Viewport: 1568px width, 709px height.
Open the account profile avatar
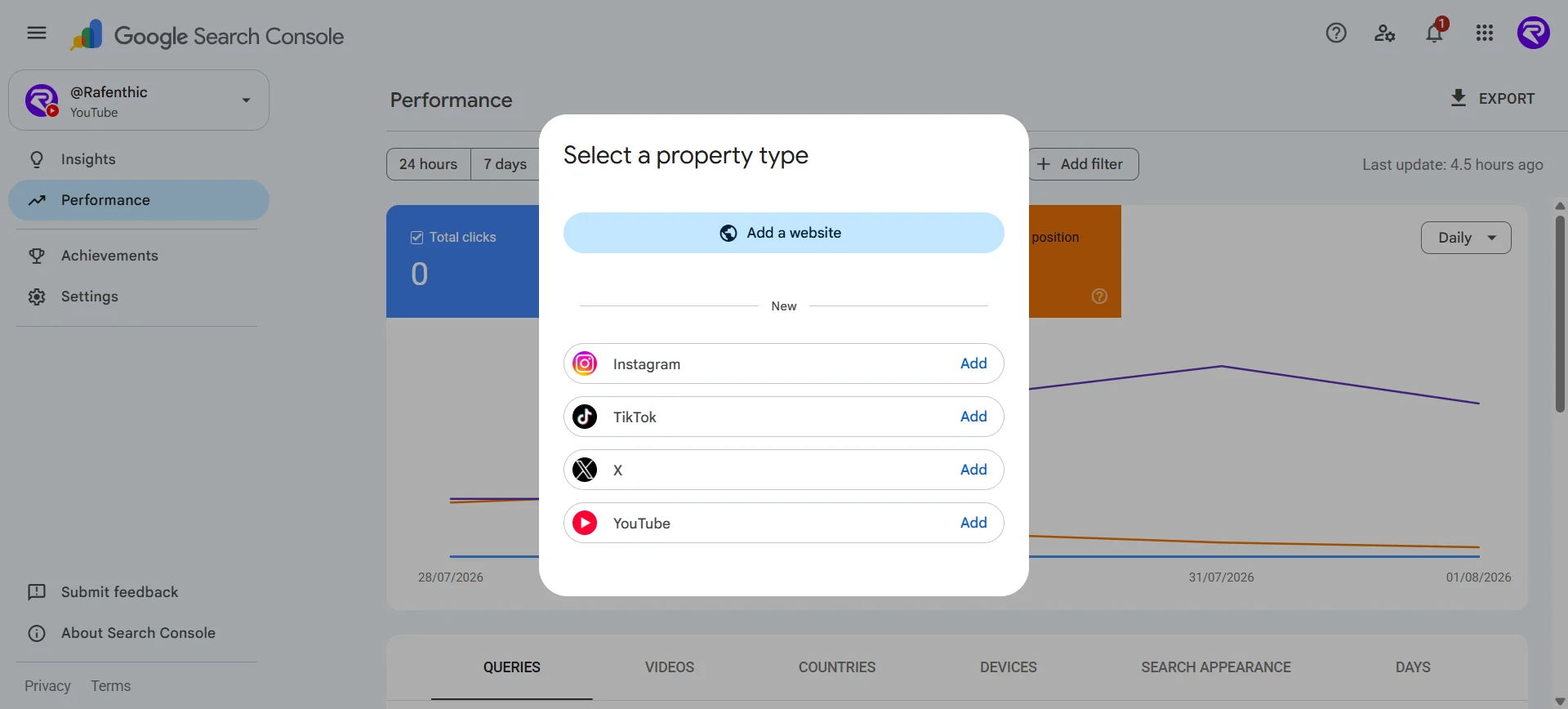[x=1534, y=33]
